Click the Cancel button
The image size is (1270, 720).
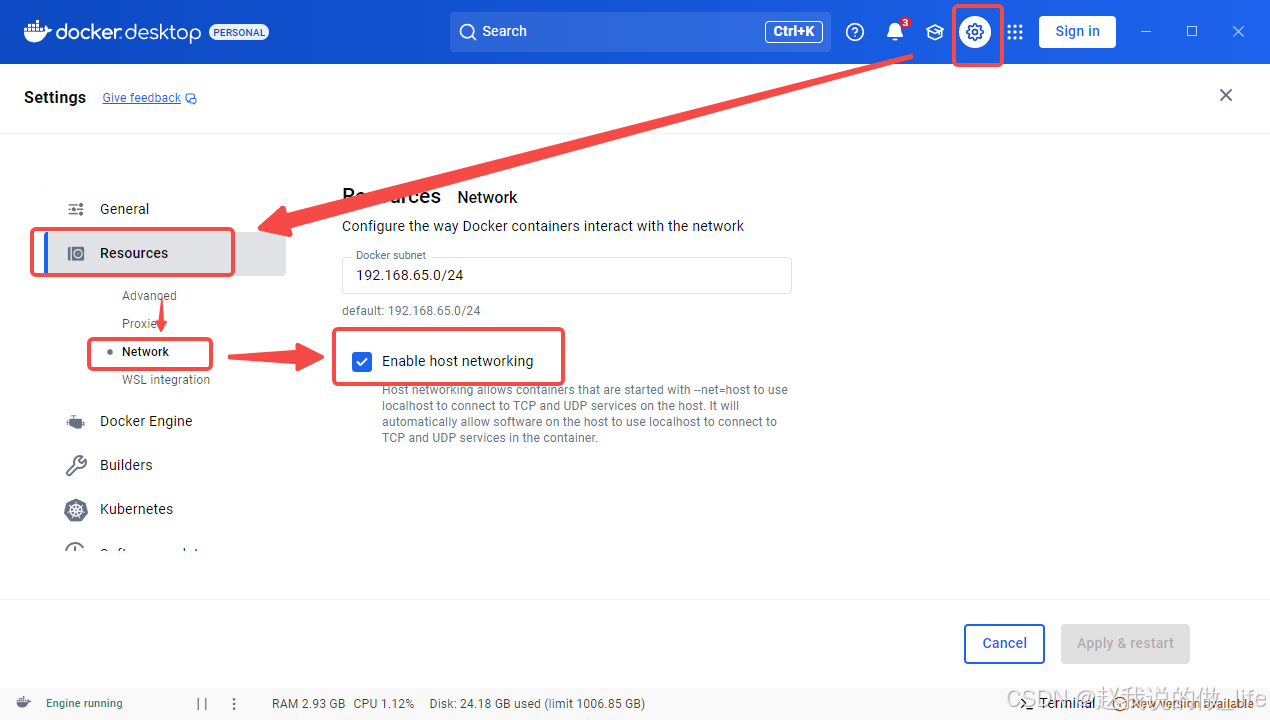1004,644
